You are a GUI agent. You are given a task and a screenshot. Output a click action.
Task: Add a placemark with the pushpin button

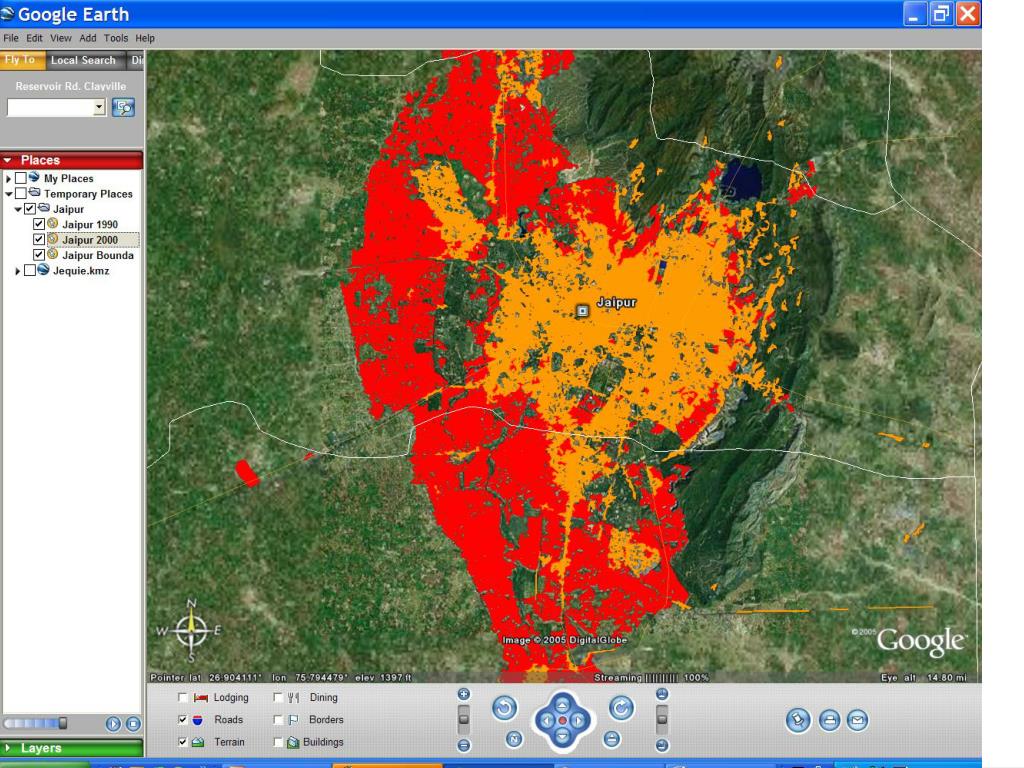coord(798,720)
